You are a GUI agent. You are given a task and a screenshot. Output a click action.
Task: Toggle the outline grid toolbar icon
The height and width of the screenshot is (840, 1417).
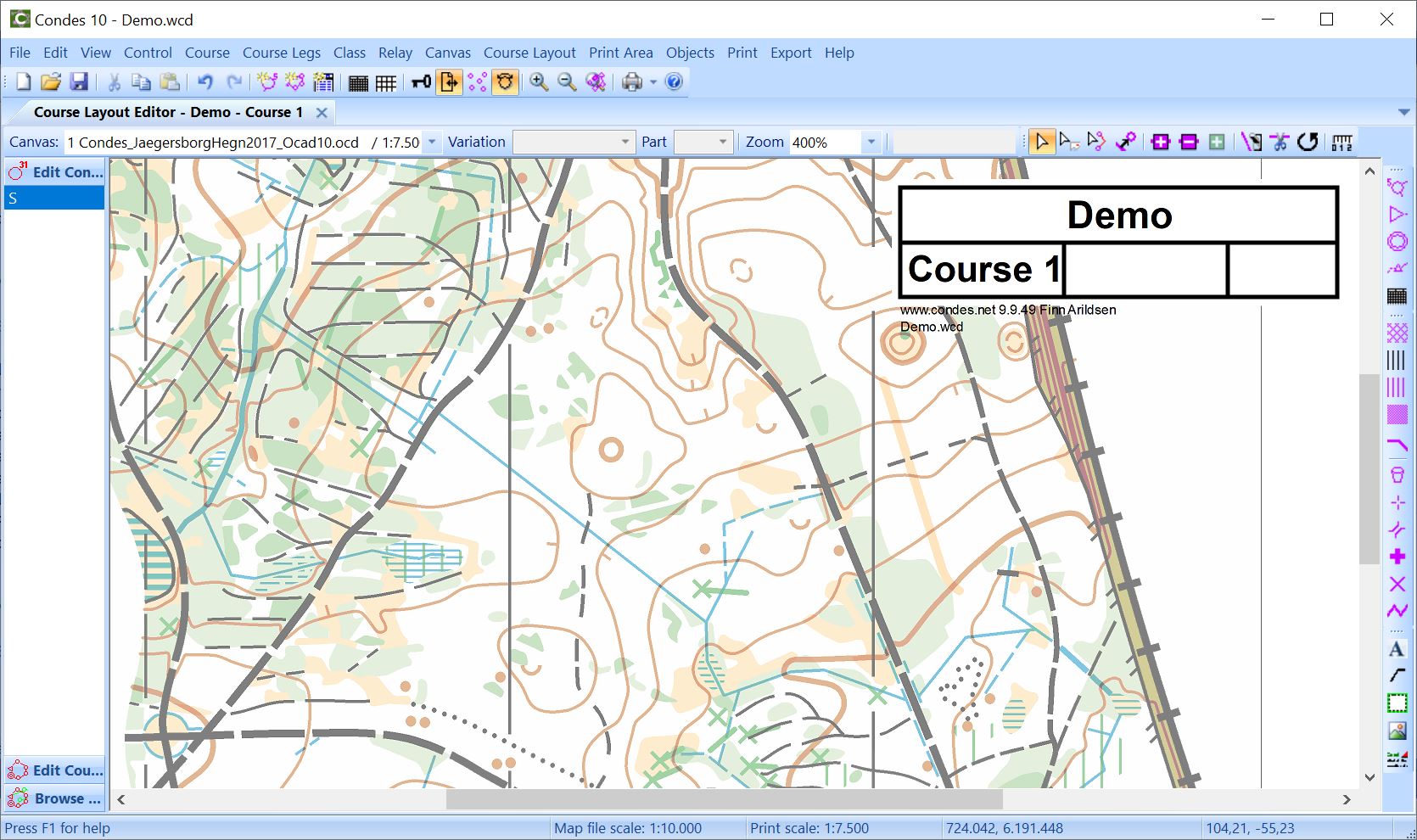coord(386,81)
